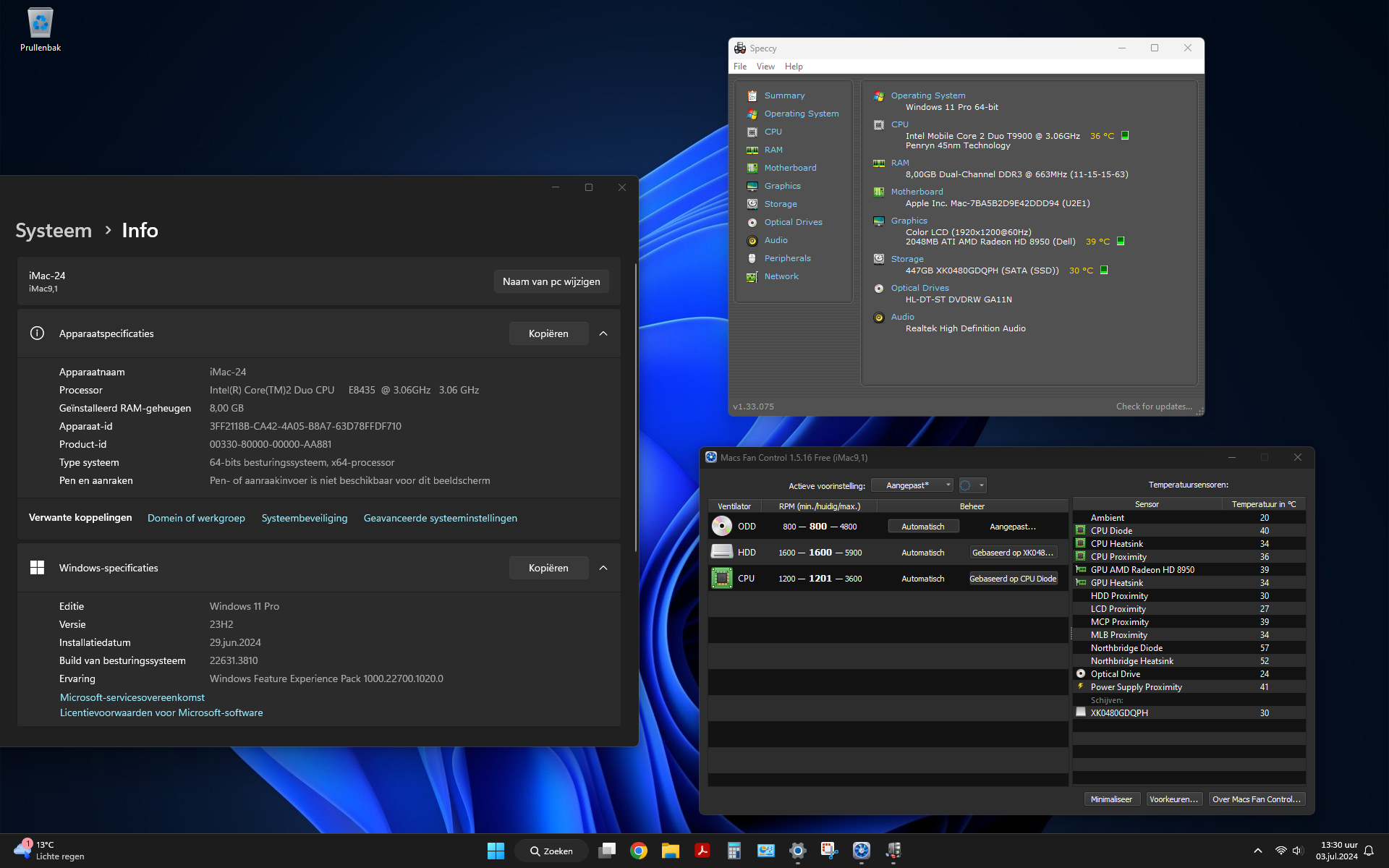
Task: Open File Explorer from the taskbar
Action: [671, 851]
